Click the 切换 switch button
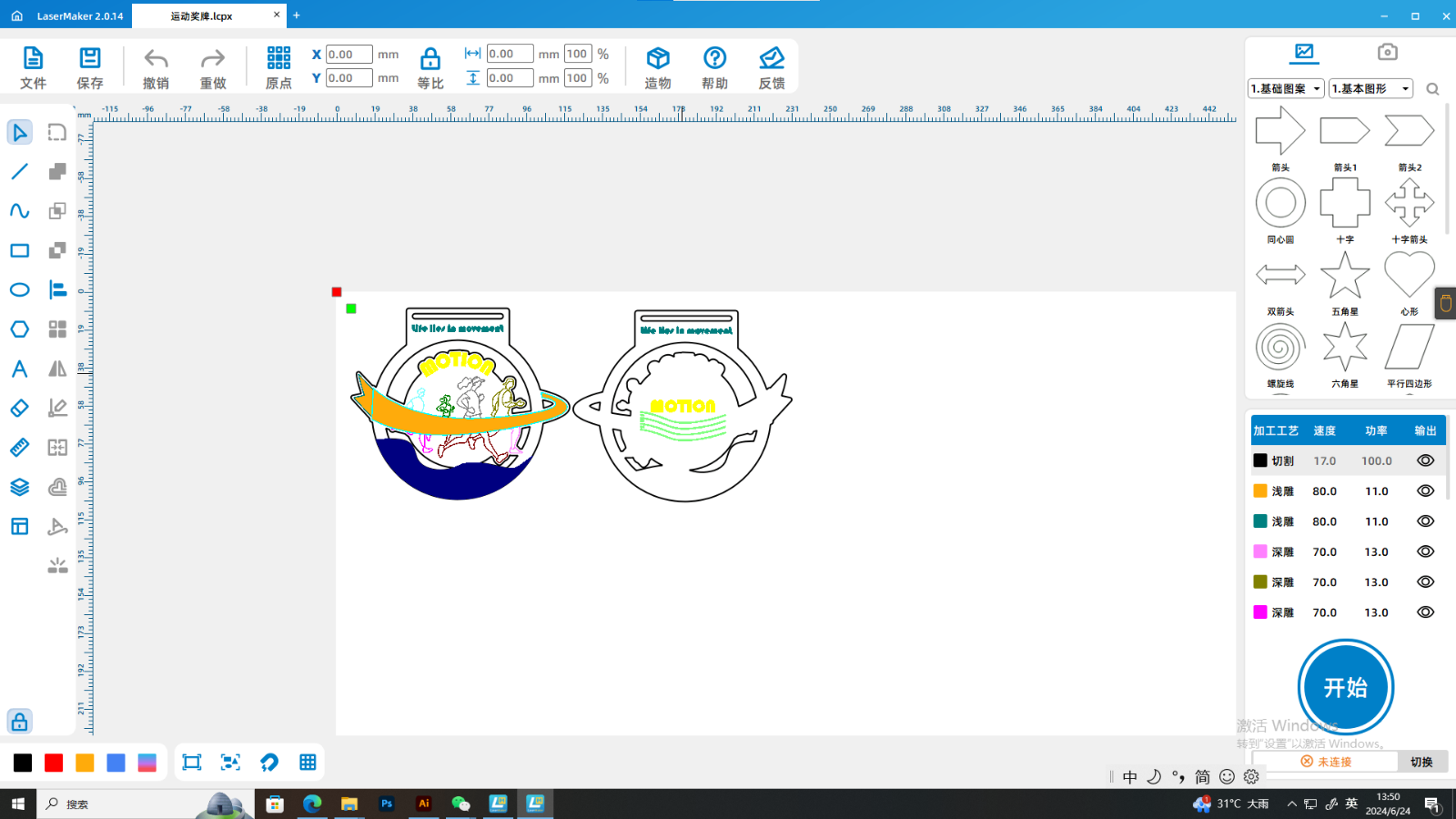The image size is (1456, 819). tap(1421, 762)
